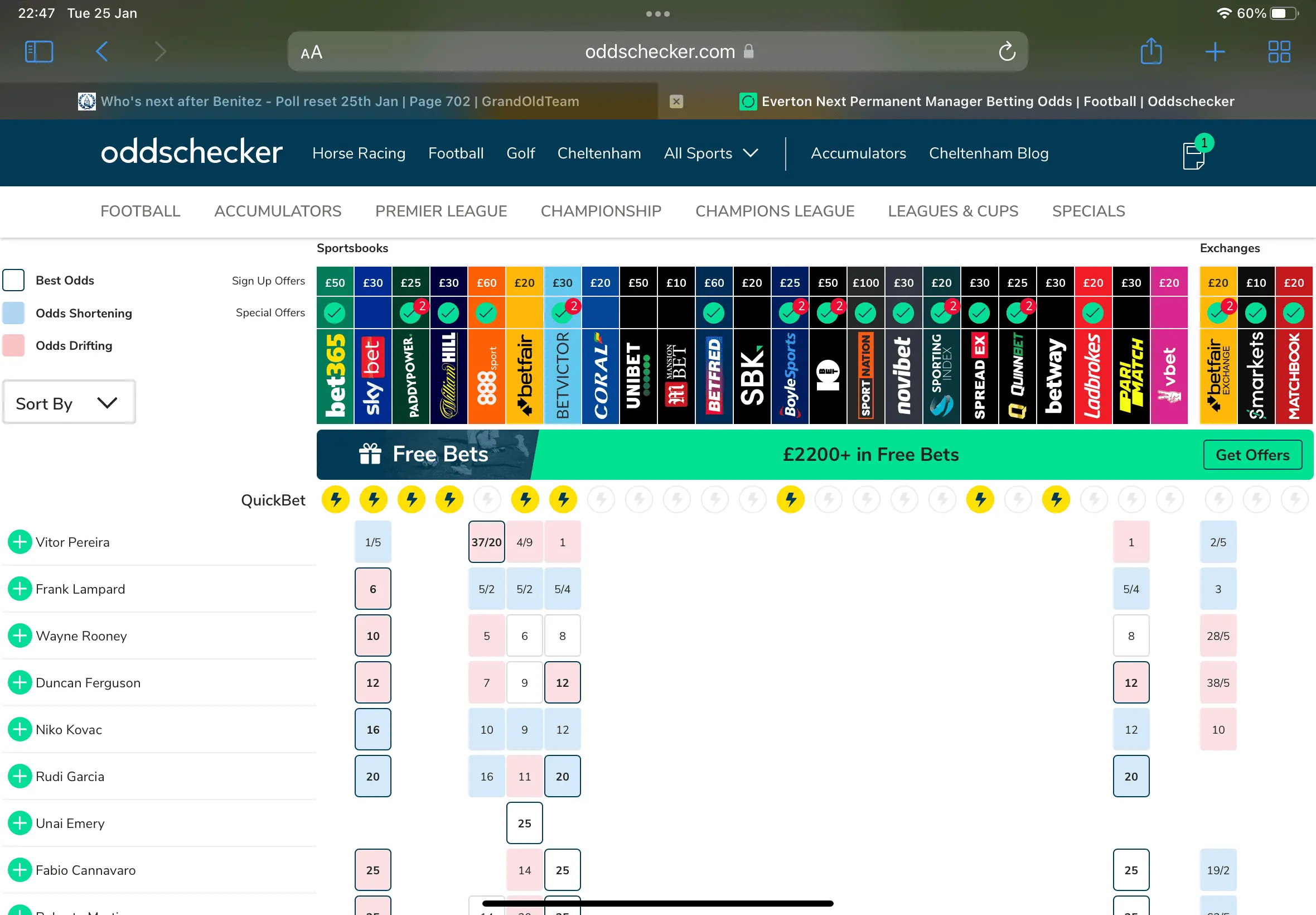Image resolution: width=1316 pixels, height=915 pixels.
Task: Add Niko Kovac with green plus icon
Action: [20, 729]
